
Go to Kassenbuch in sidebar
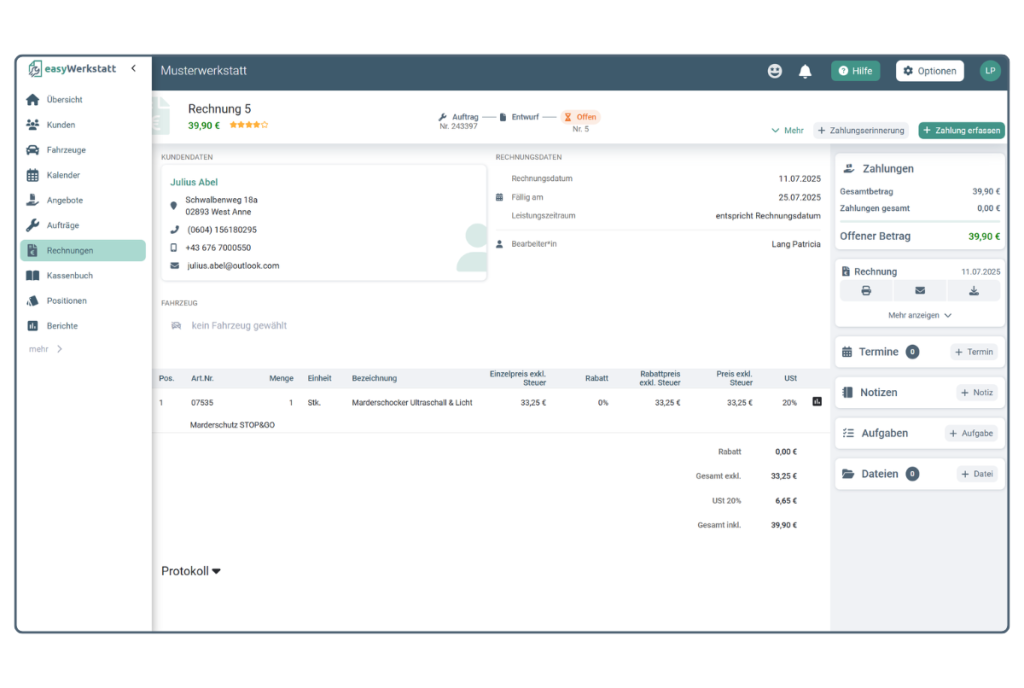(x=69, y=275)
